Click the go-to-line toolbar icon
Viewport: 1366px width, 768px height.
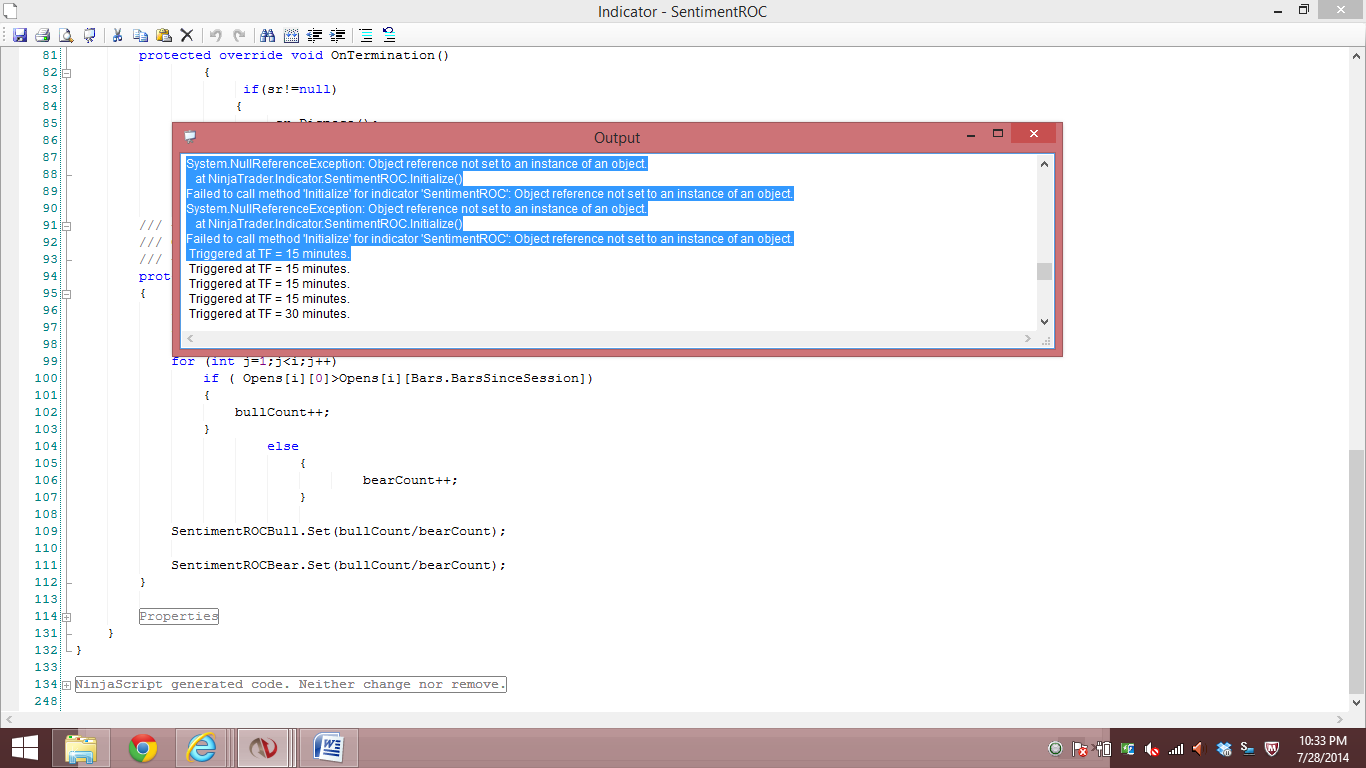[291, 35]
